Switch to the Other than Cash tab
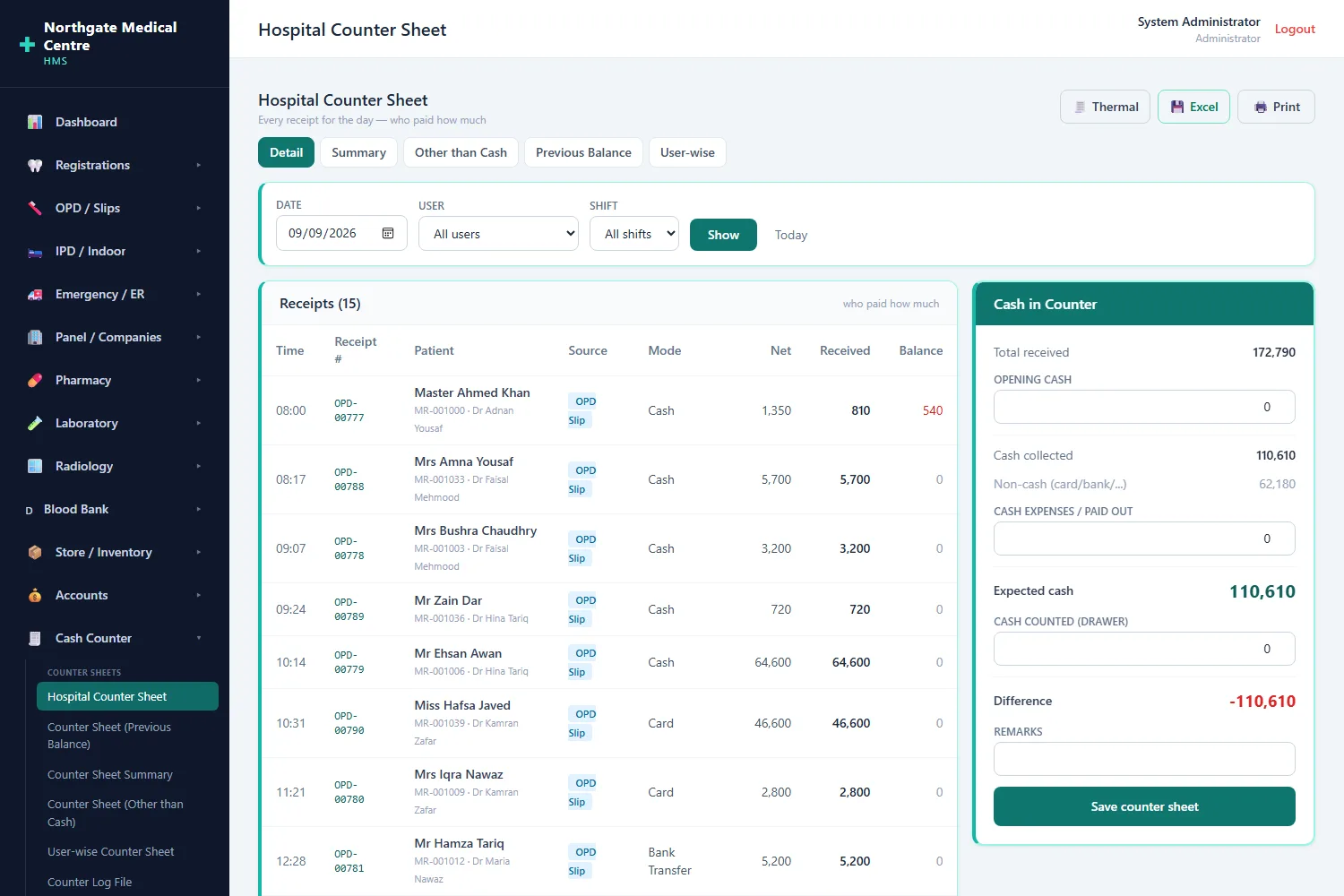Viewport: 1344px width, 896px height. [461, 152]
